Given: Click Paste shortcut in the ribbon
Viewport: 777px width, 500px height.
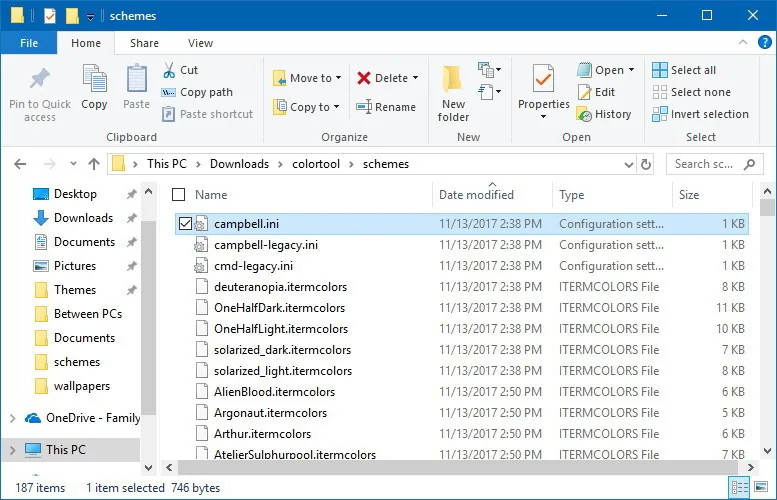Looking at the screenshot, I should tap(208, 114).
